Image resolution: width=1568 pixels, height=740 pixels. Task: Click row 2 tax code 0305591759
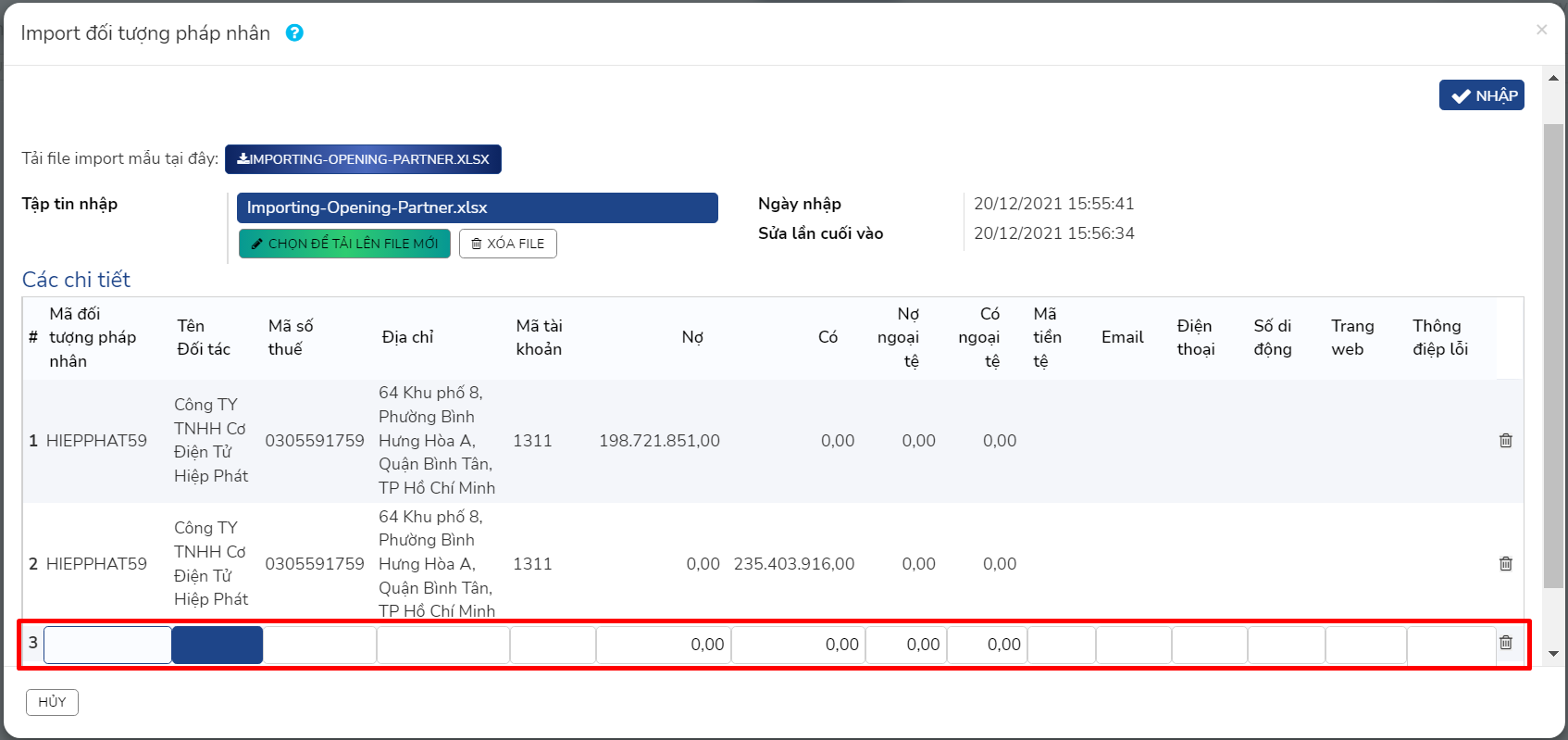point(315,564)
